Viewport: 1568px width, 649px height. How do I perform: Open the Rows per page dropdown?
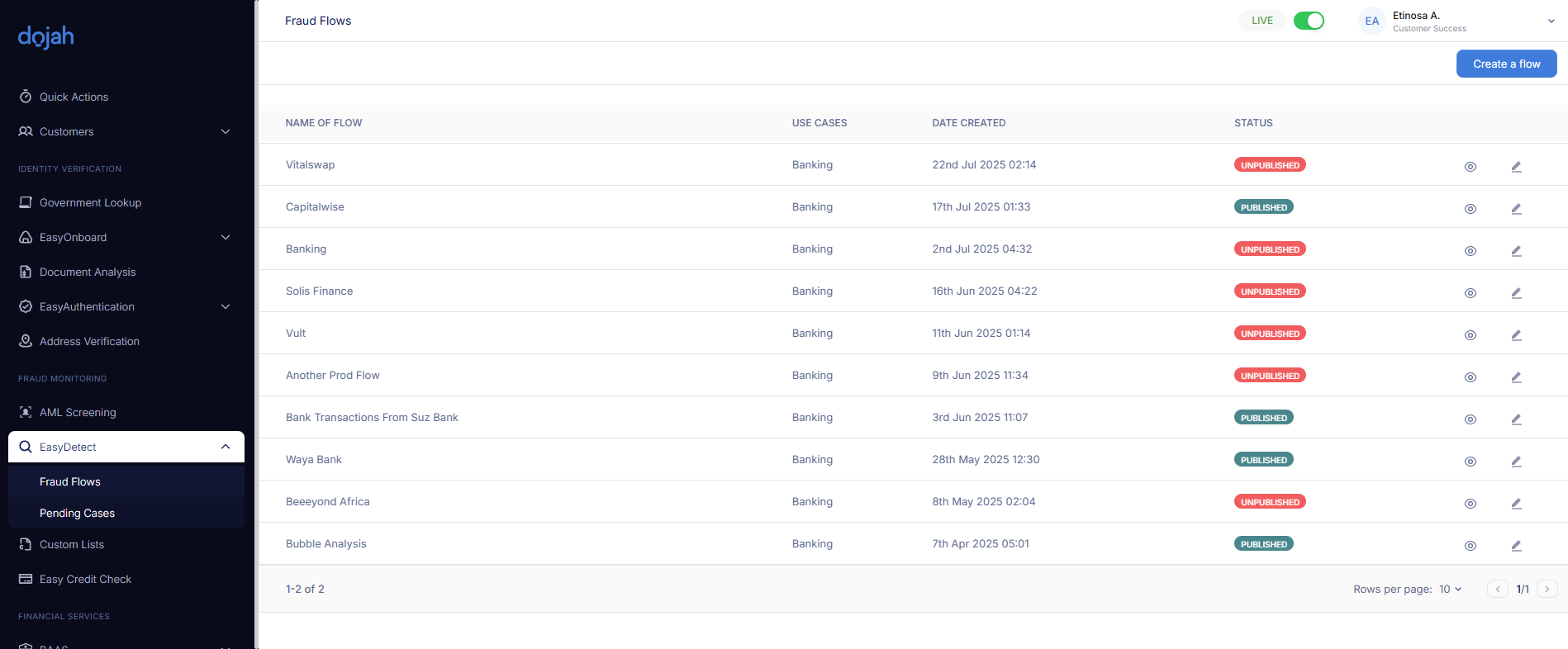pos(1450,589)
